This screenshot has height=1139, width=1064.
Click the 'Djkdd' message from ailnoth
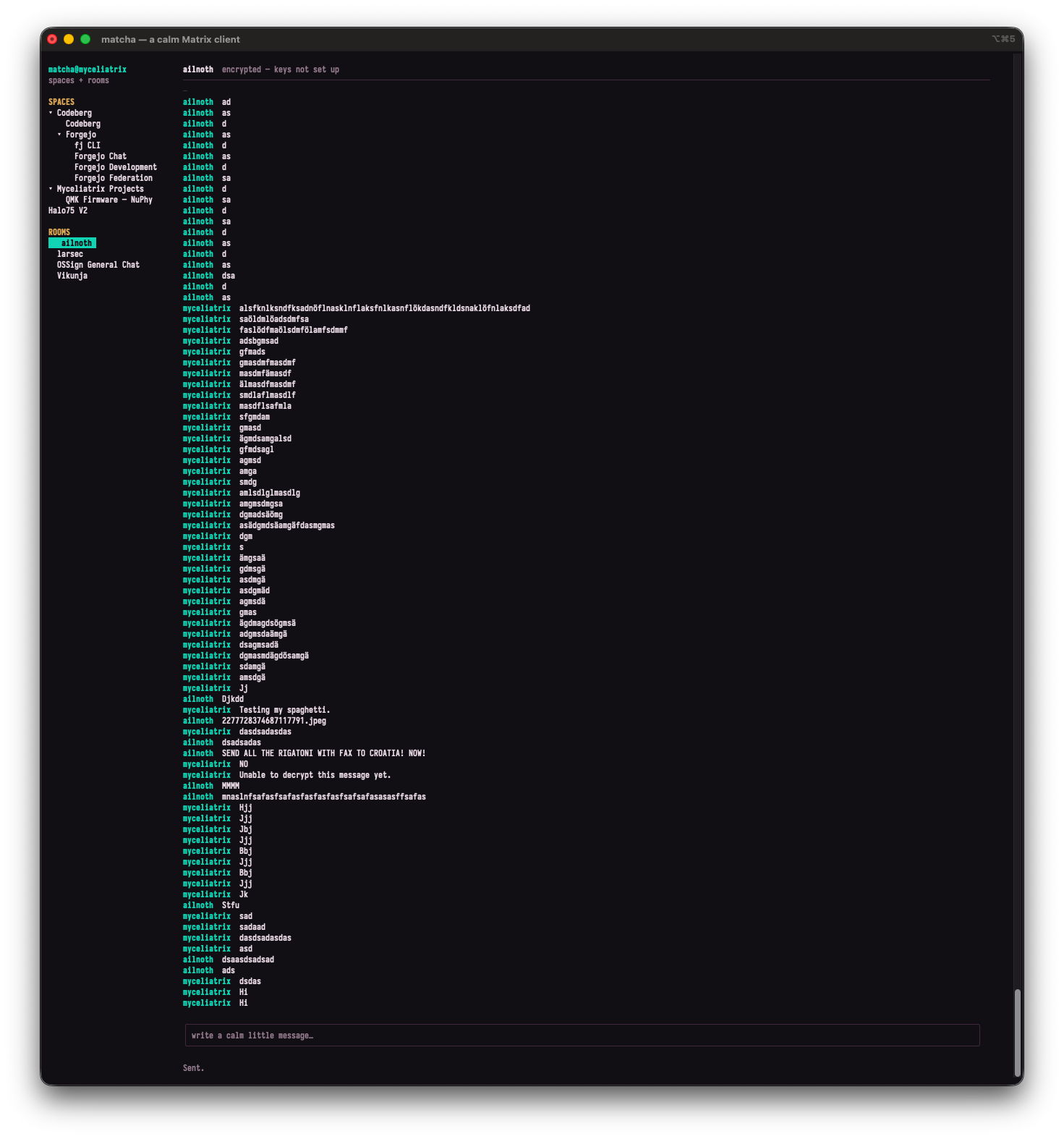point(233,699)
